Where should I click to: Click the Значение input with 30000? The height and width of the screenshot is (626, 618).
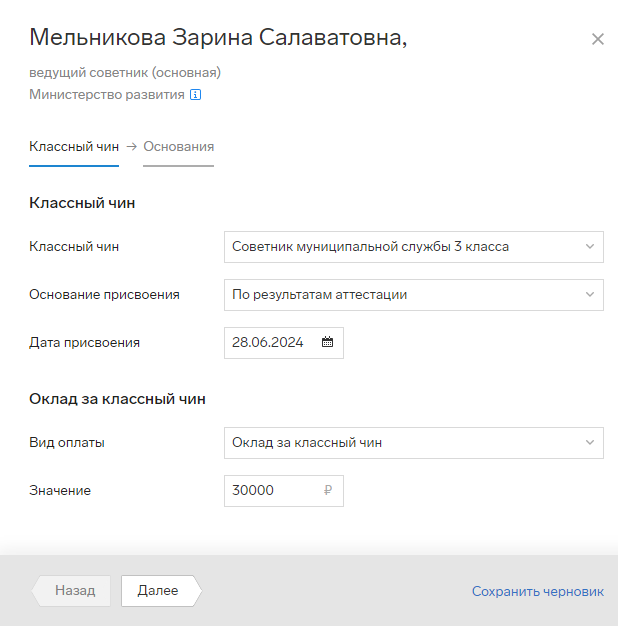(284, 491)
